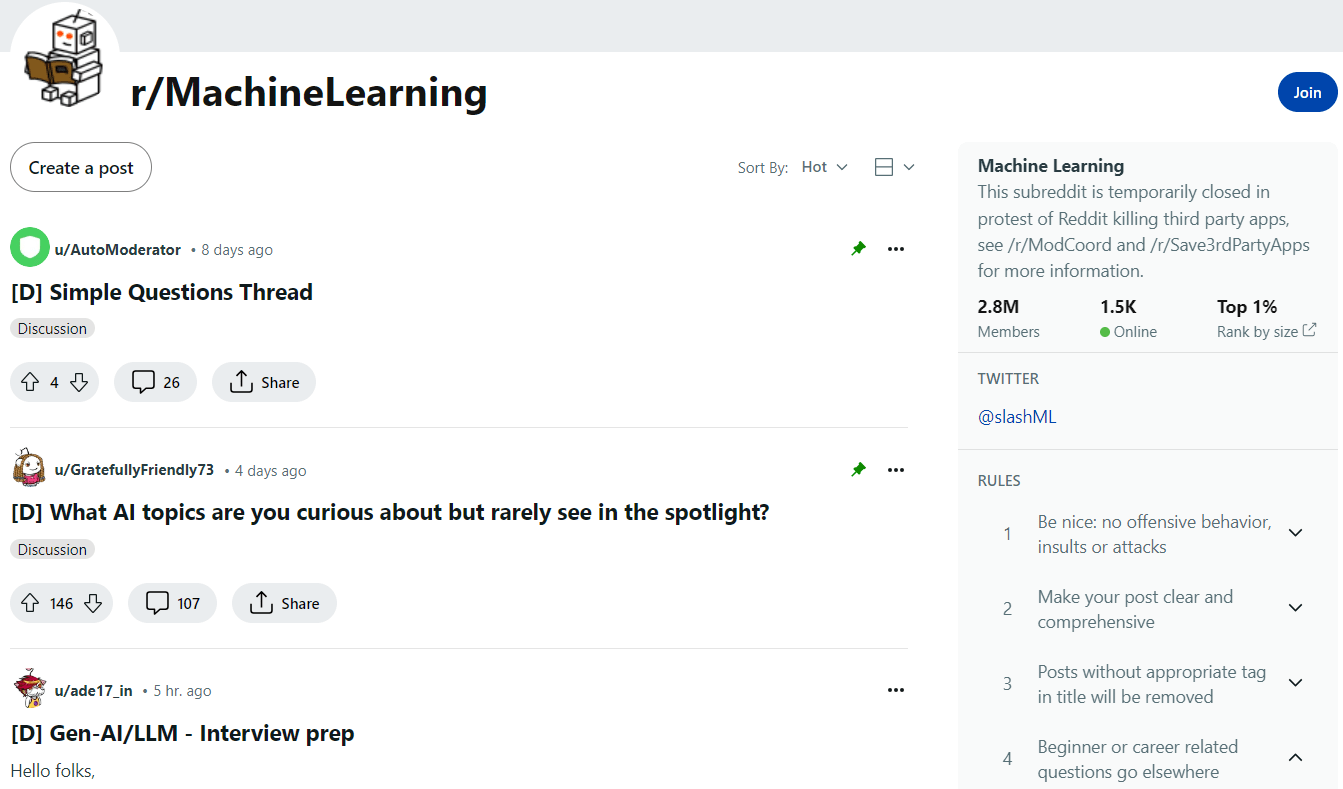Open more options for AutoModerator's post
The image size is (1343, 789).
click(x=895, y=249)
